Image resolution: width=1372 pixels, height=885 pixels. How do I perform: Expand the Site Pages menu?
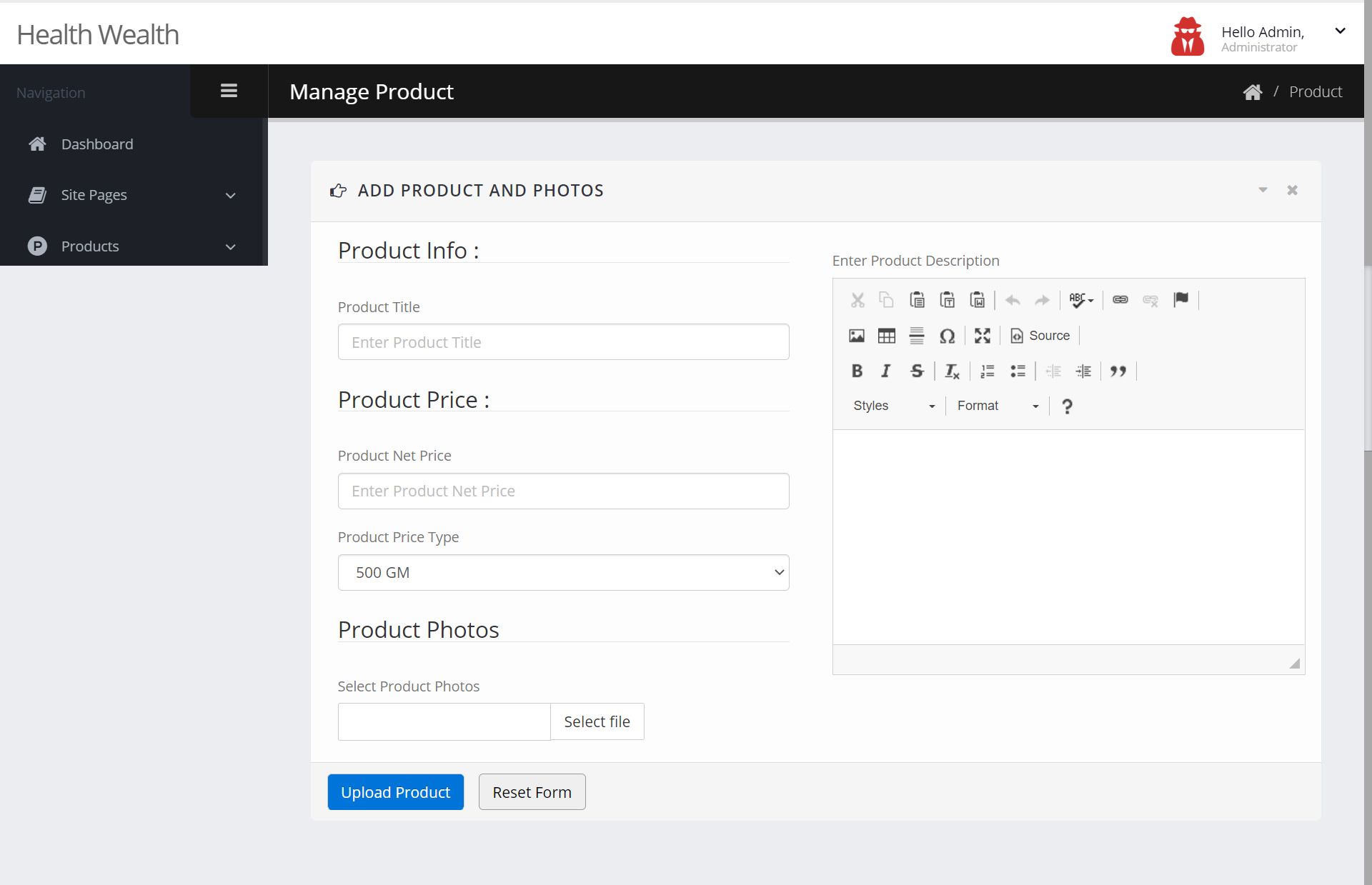(x=133, y=195)
